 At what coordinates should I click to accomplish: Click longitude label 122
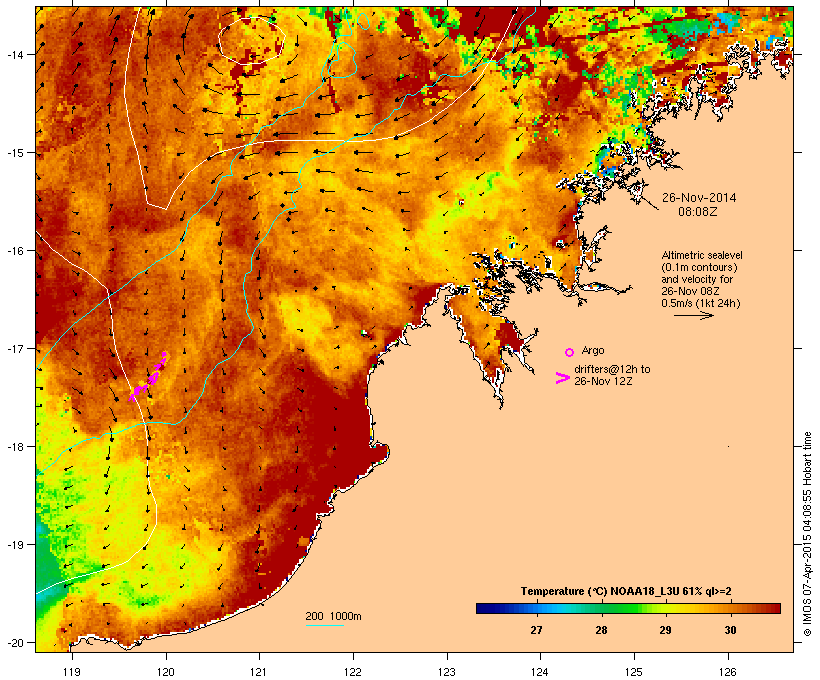point(353,672)
